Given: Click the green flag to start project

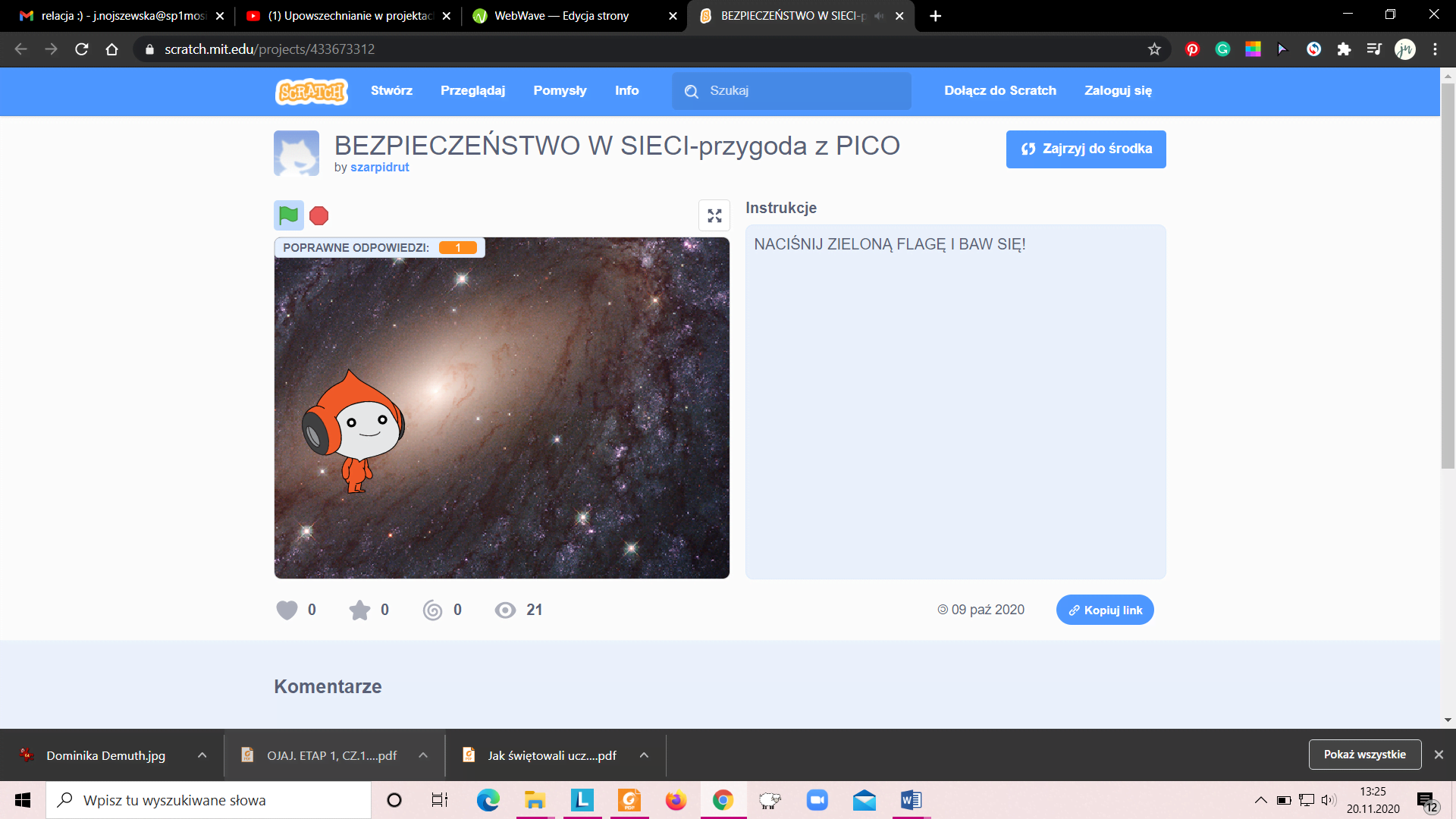Looking at the screenshot, I should pos(288,215).
